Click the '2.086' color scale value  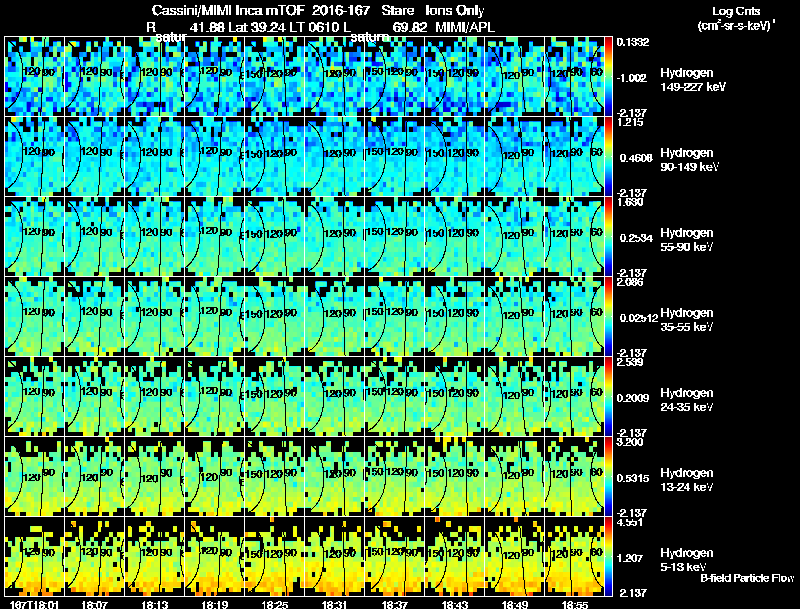click(x=630, y=282)
